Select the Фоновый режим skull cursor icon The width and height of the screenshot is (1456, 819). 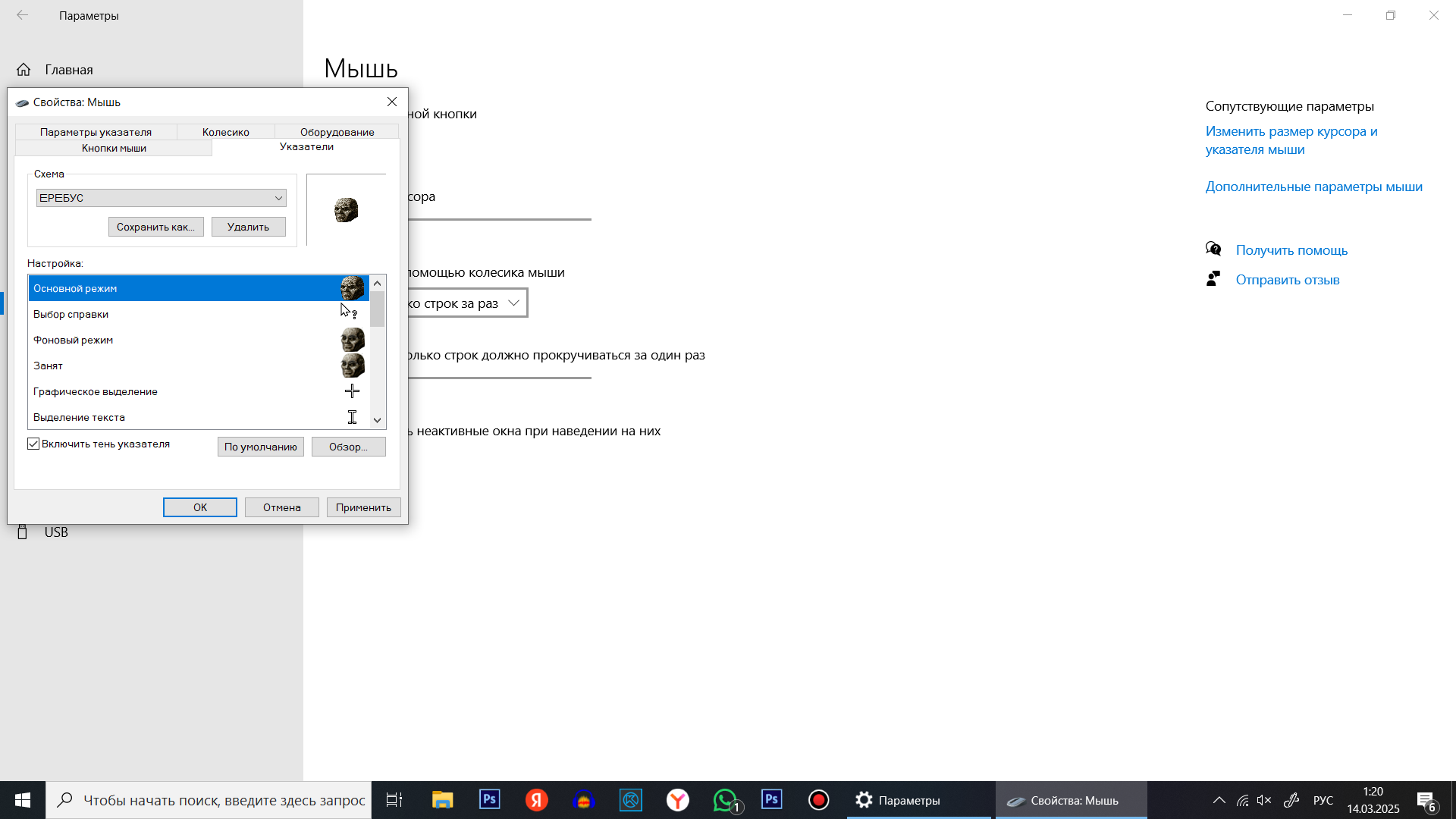(352, 340)
